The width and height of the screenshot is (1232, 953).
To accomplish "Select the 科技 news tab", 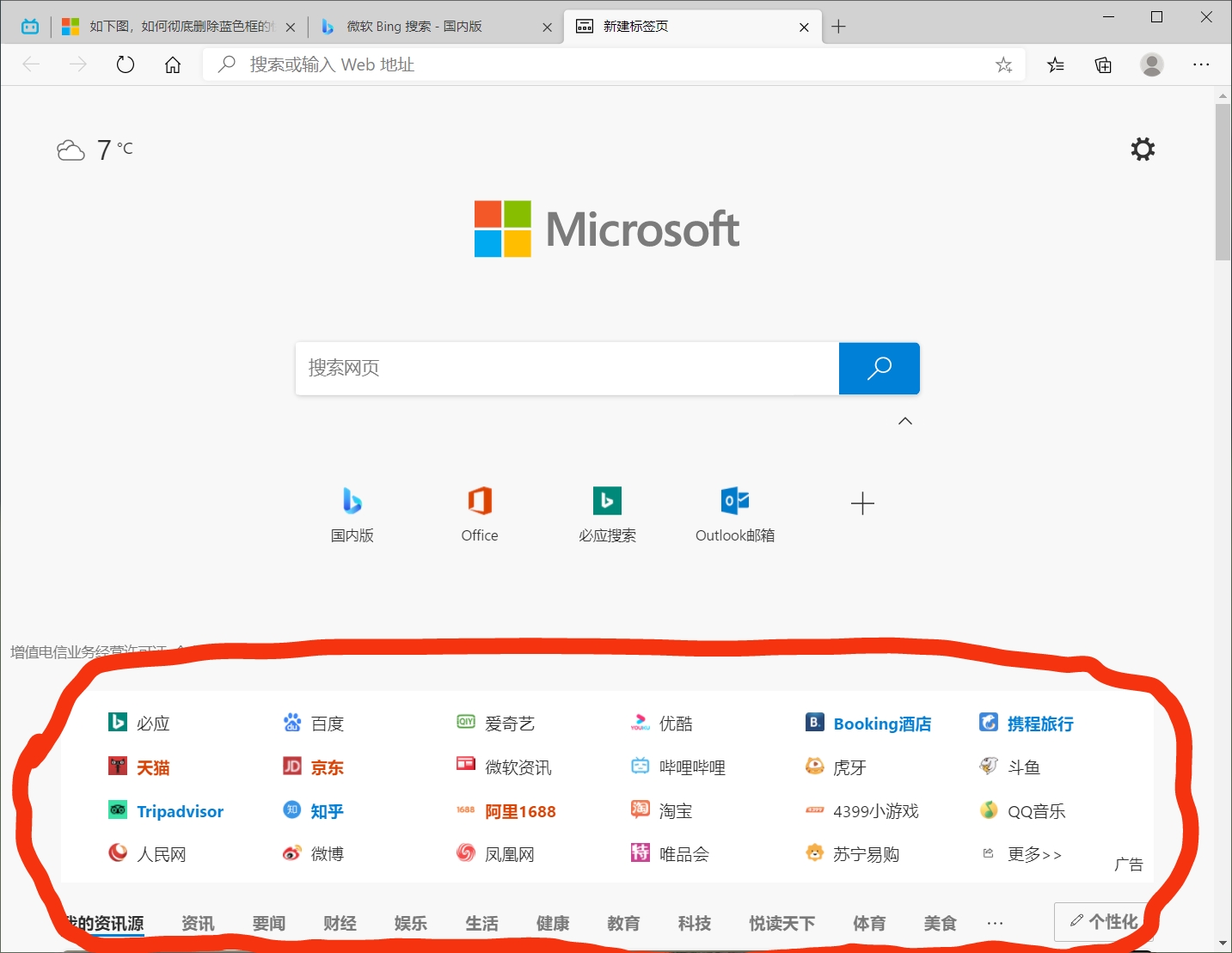I will [695, 923].
